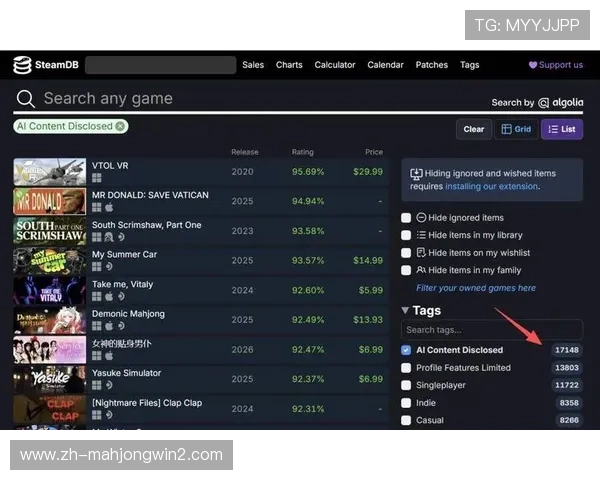Click the SteamDB logo icon
The image size is (600, 480).
[22, 65]
